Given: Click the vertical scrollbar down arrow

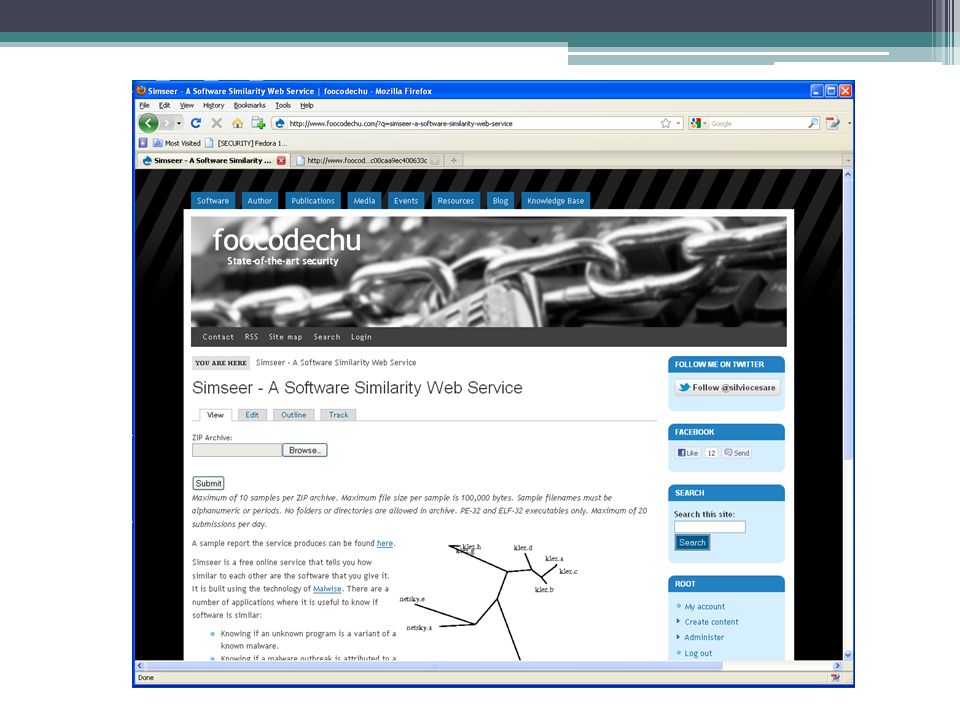Looking at the screenshot, I should 848,654.
